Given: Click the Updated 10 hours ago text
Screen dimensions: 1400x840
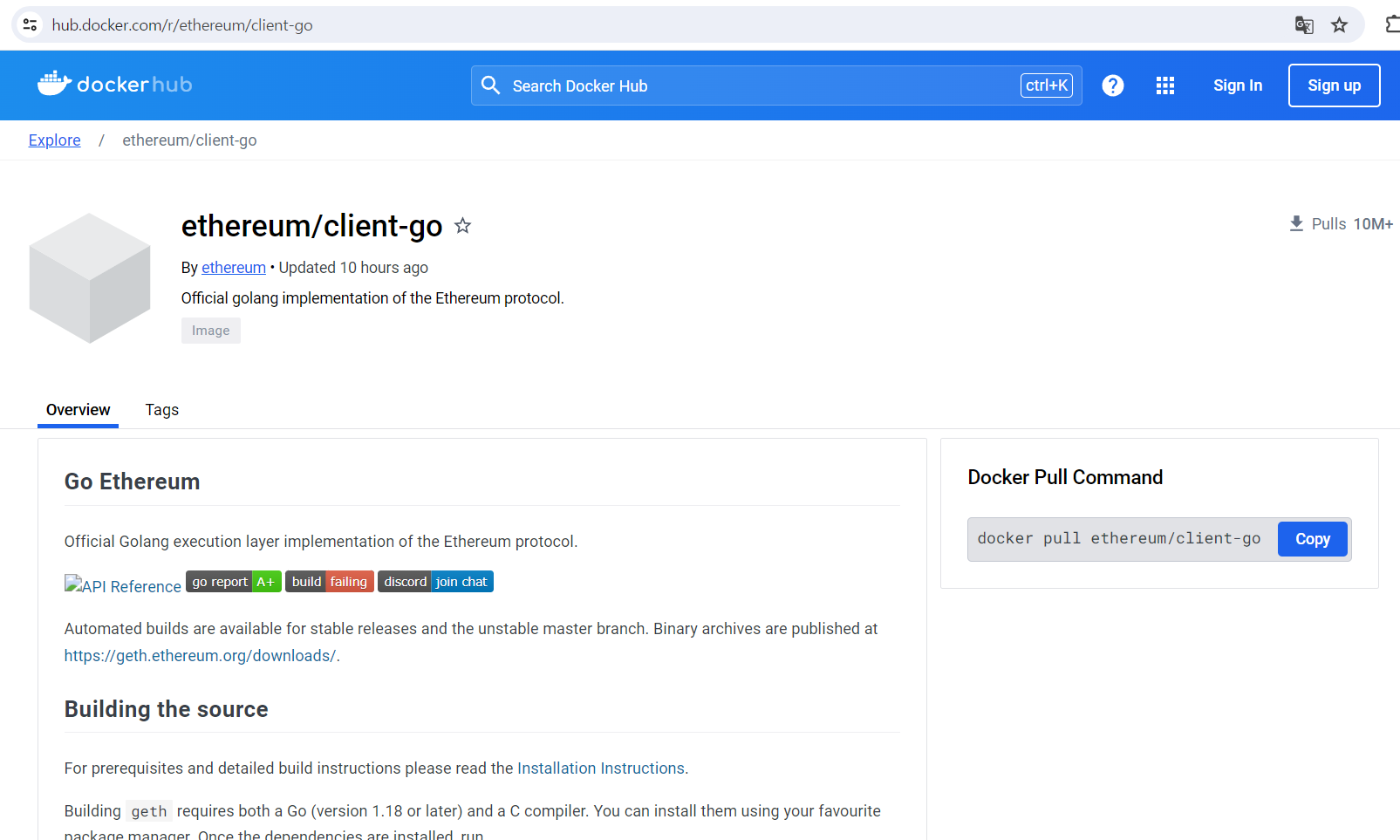Looking at the screenshot, I should coord(353,268).
